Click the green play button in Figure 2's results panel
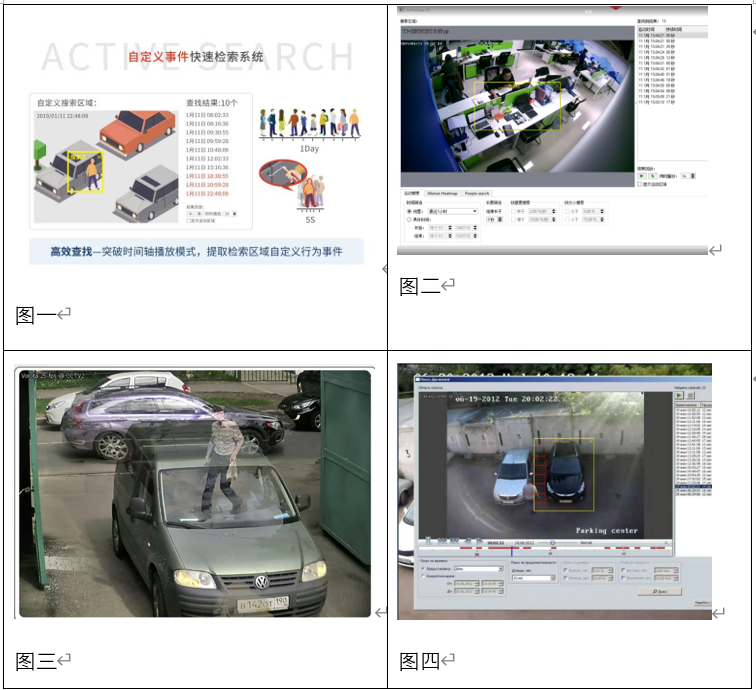 point(641,176)
